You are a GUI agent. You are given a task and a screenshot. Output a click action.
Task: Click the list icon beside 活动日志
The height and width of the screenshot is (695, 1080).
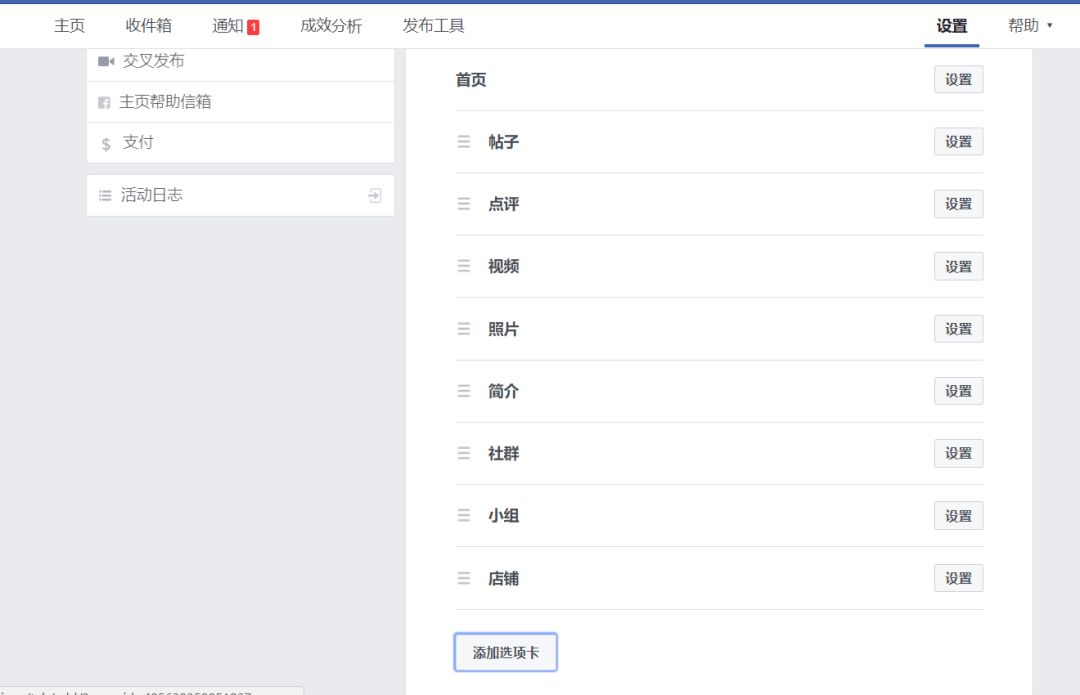(x=105, y=195)
